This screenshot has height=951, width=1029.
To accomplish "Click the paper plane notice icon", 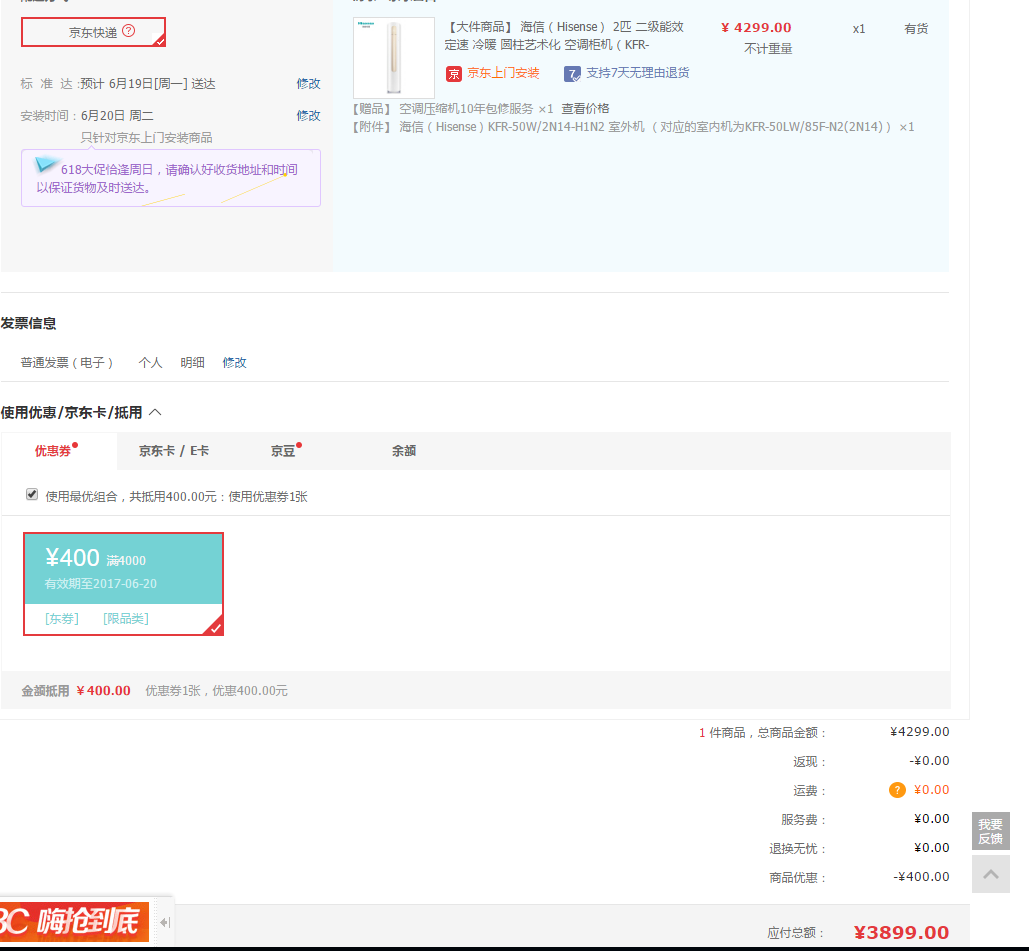I will pos(46,163).
